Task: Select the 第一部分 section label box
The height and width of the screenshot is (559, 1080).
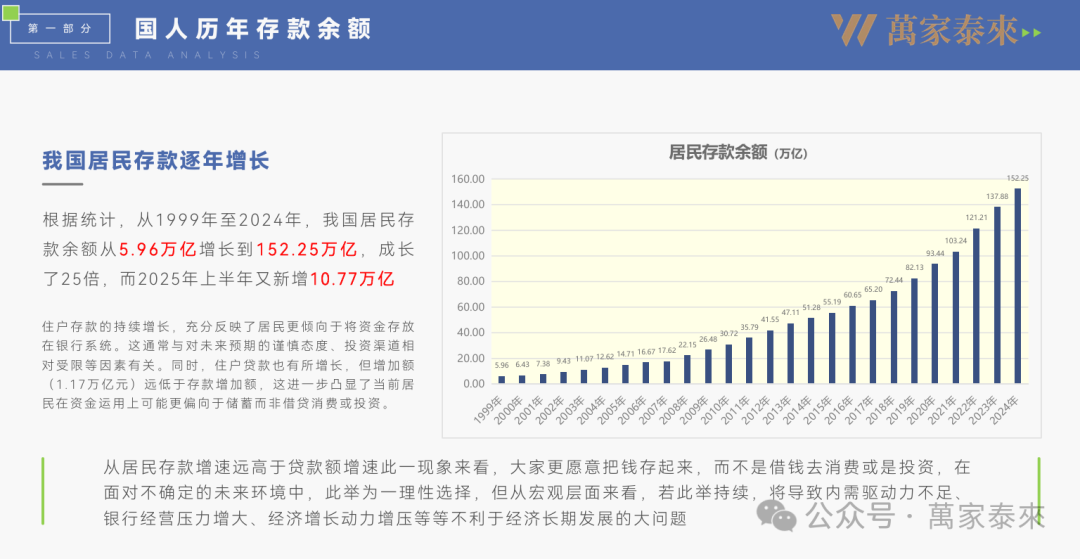Action: (x=62, y=29)
